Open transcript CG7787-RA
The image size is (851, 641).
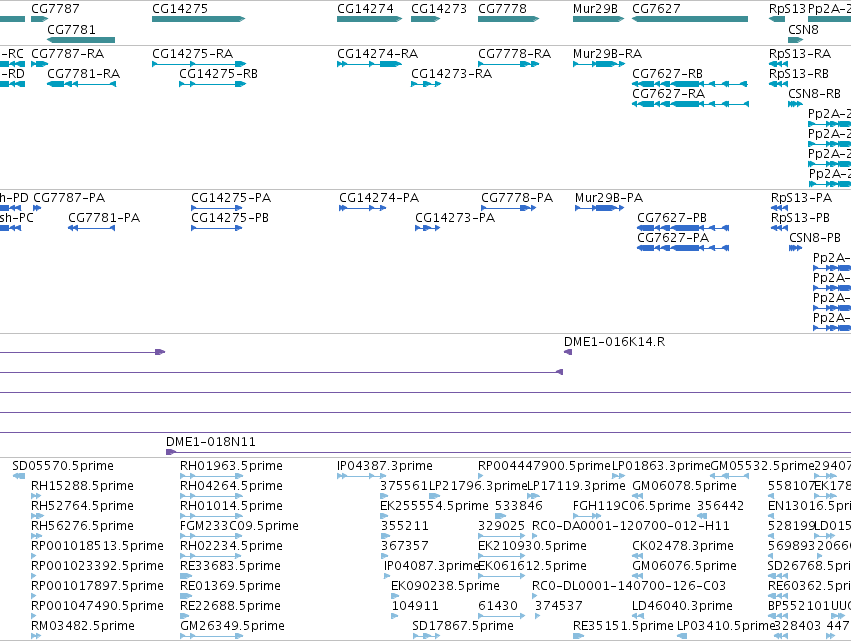coord(67,54)
